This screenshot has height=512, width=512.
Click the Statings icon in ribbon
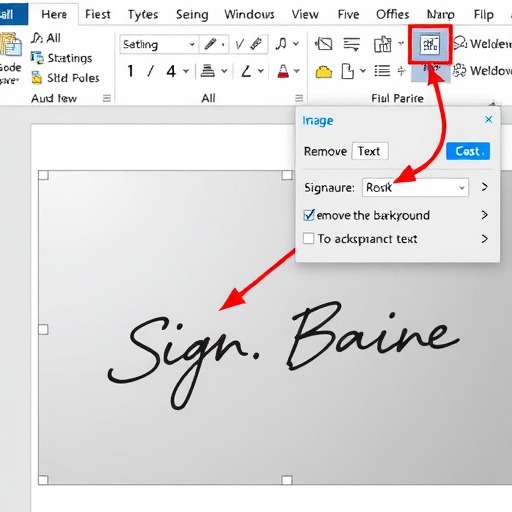(x=37, y=58)
